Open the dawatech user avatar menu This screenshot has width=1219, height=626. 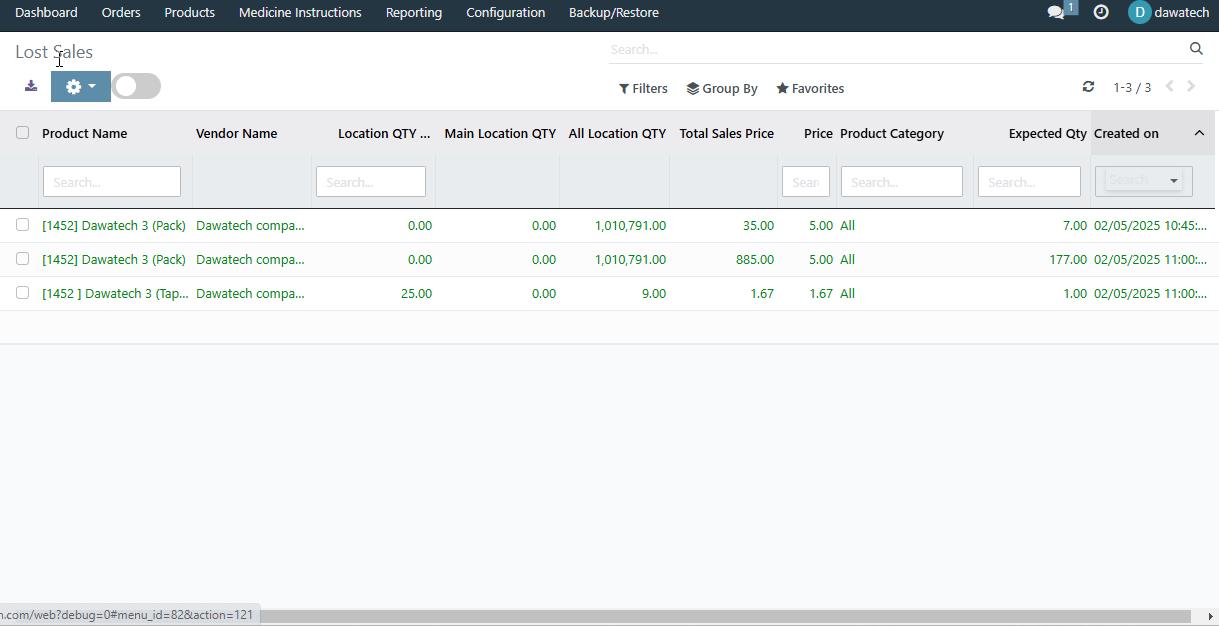click(x=1168, y=13)
